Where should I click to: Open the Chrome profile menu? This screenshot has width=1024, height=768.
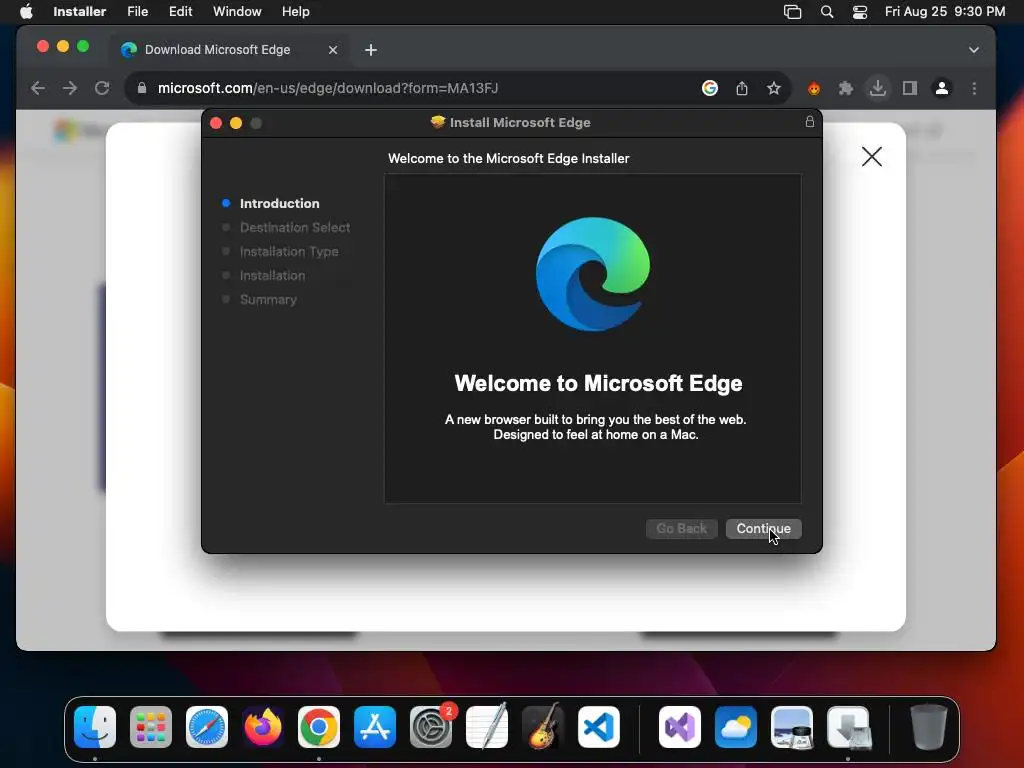tap(942, 88)
